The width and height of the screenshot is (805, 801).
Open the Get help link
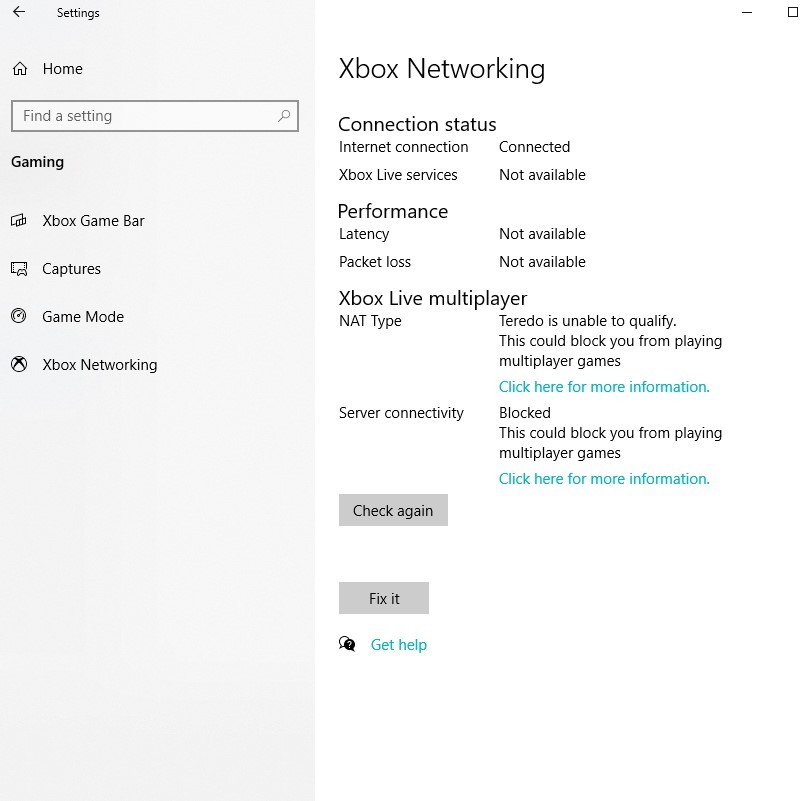[x=399, y=644]
